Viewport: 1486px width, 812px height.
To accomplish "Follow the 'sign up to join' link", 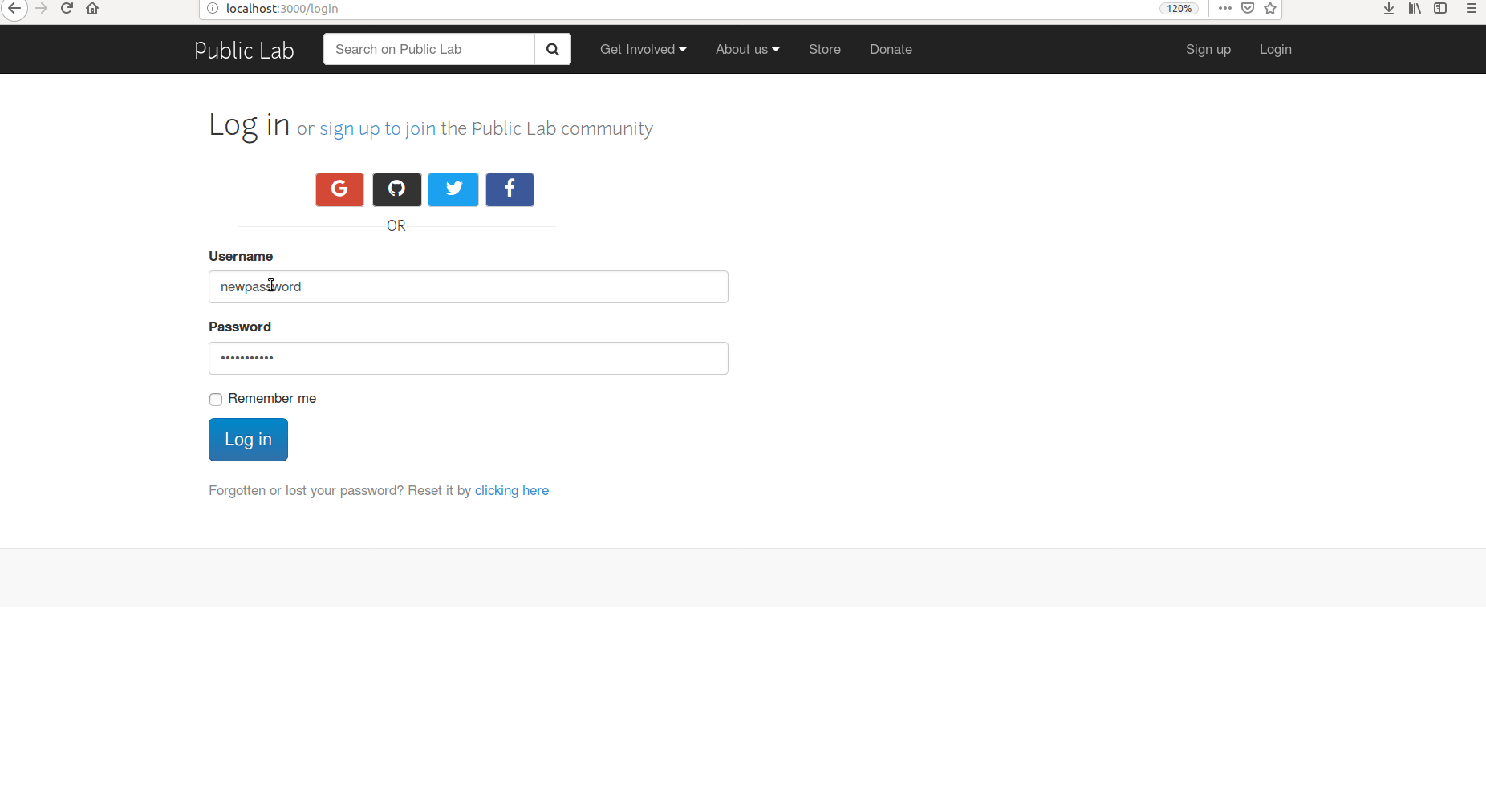I will pyautogui.click(x=378, y=128).
